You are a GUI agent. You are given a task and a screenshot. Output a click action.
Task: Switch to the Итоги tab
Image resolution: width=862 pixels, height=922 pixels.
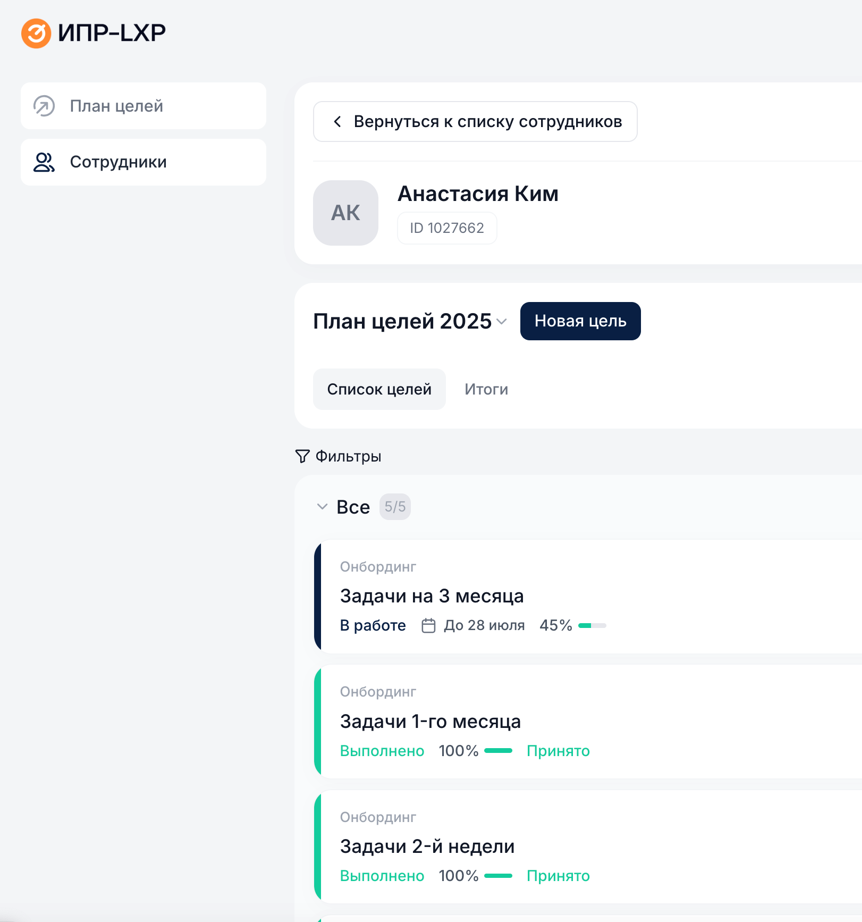[x=486, y=389]
